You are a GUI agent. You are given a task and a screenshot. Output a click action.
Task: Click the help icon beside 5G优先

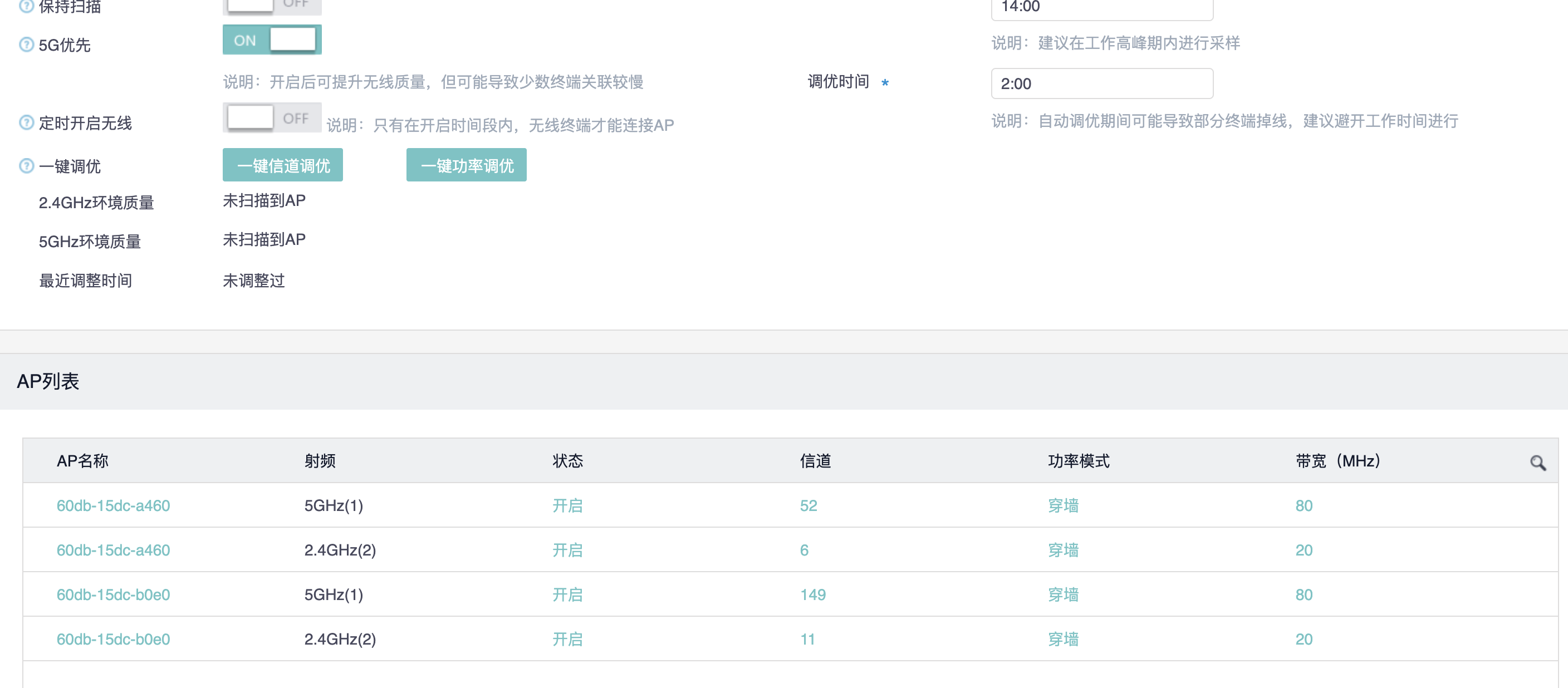point(26,45)
